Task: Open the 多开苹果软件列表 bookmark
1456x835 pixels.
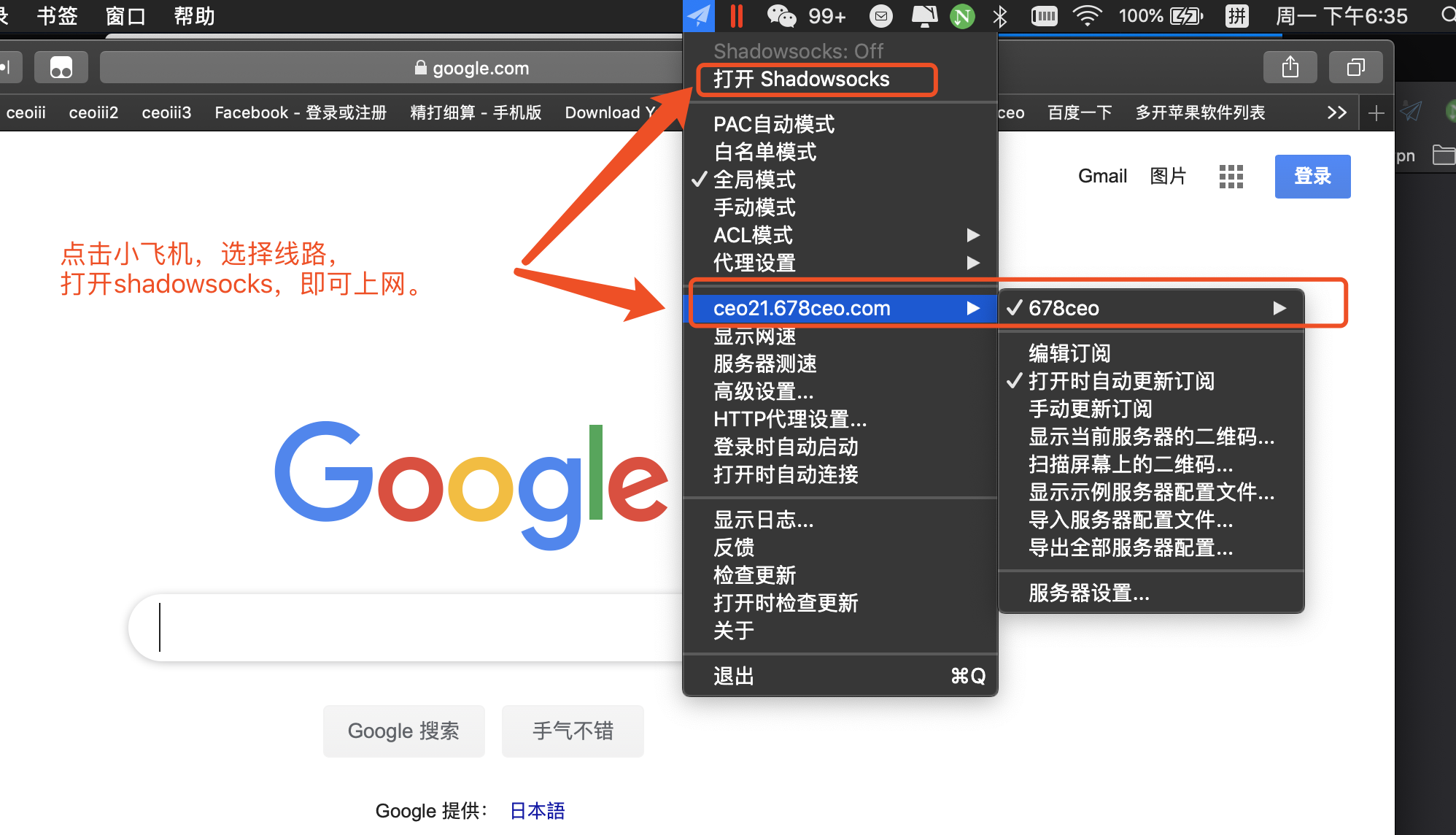Action: coord(1200,112)
